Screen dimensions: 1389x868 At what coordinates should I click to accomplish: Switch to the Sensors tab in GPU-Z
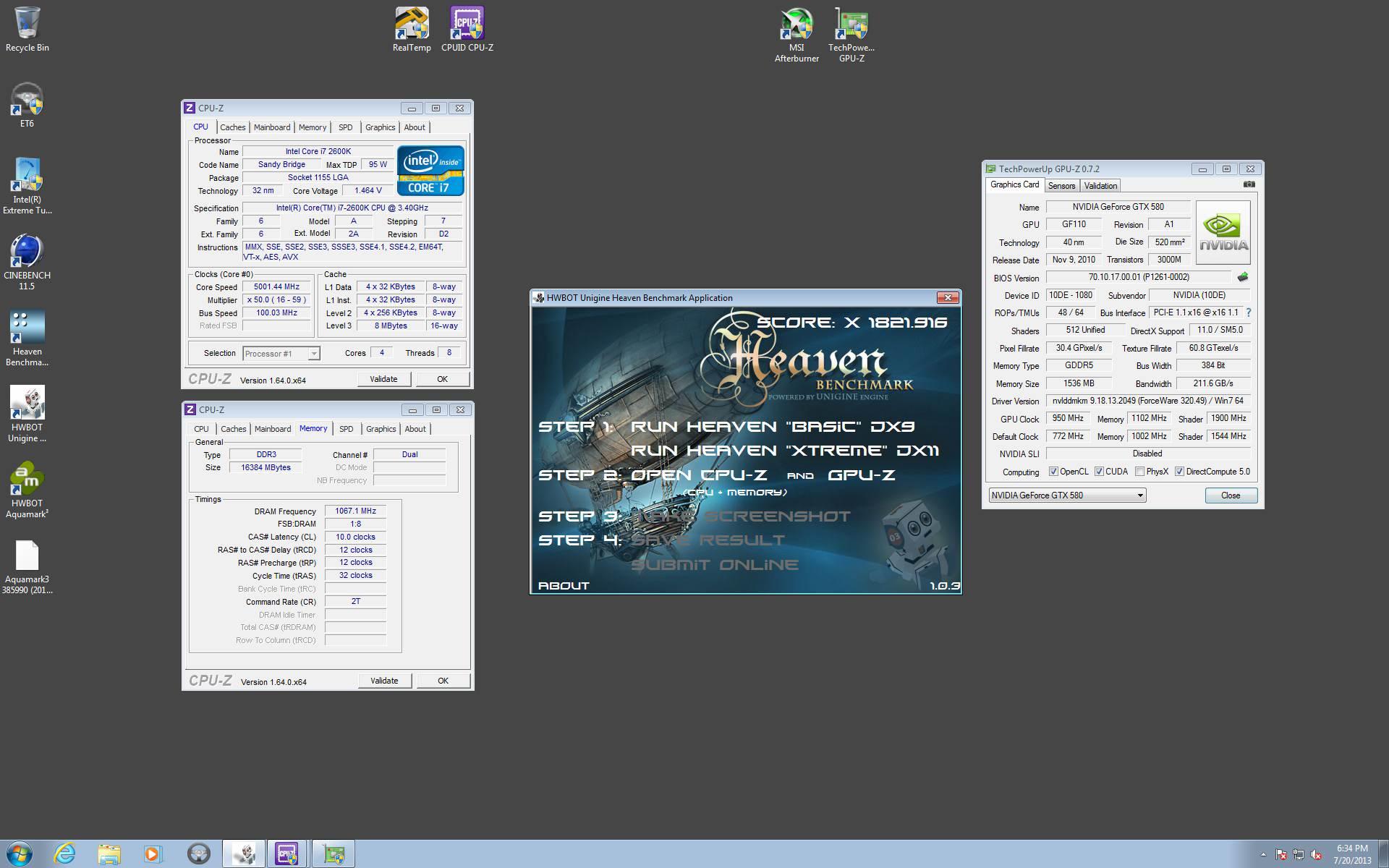point(1061,186)
